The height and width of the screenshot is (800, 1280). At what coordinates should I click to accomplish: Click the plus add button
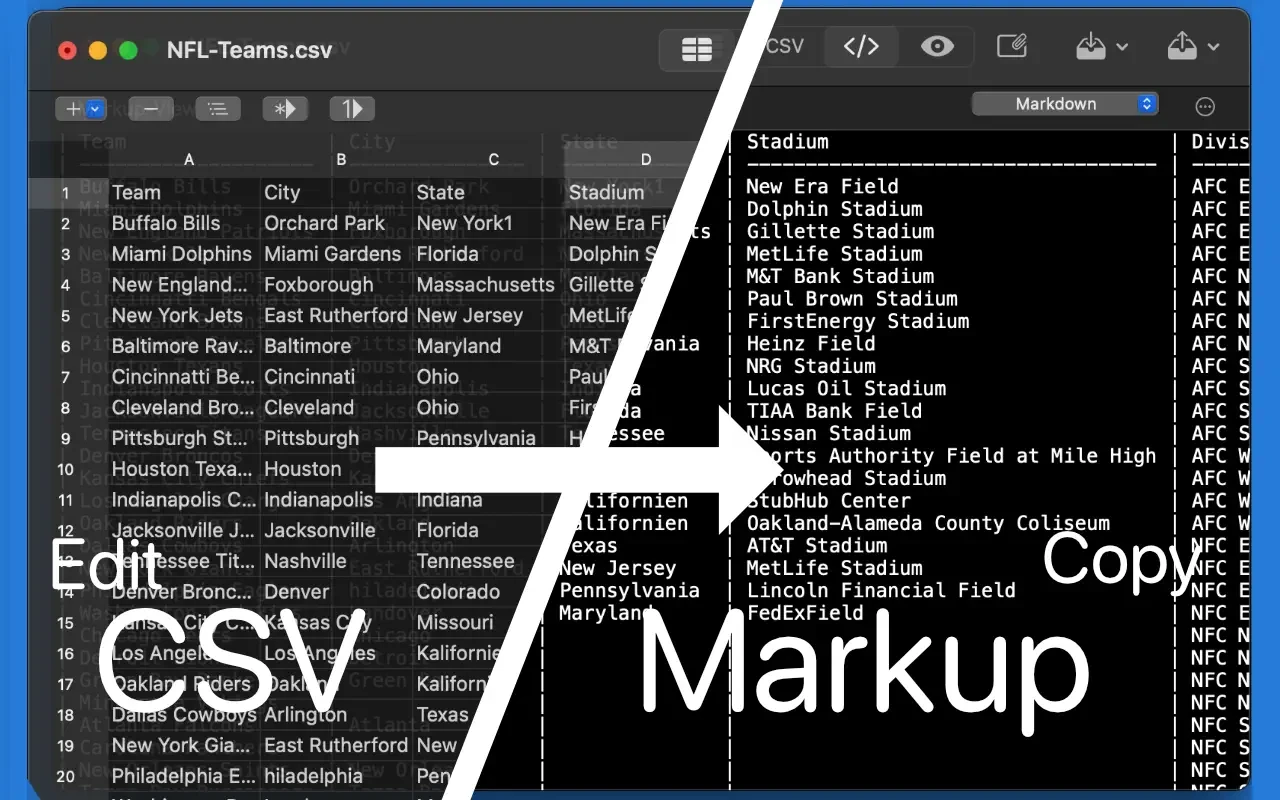point(81,109)
